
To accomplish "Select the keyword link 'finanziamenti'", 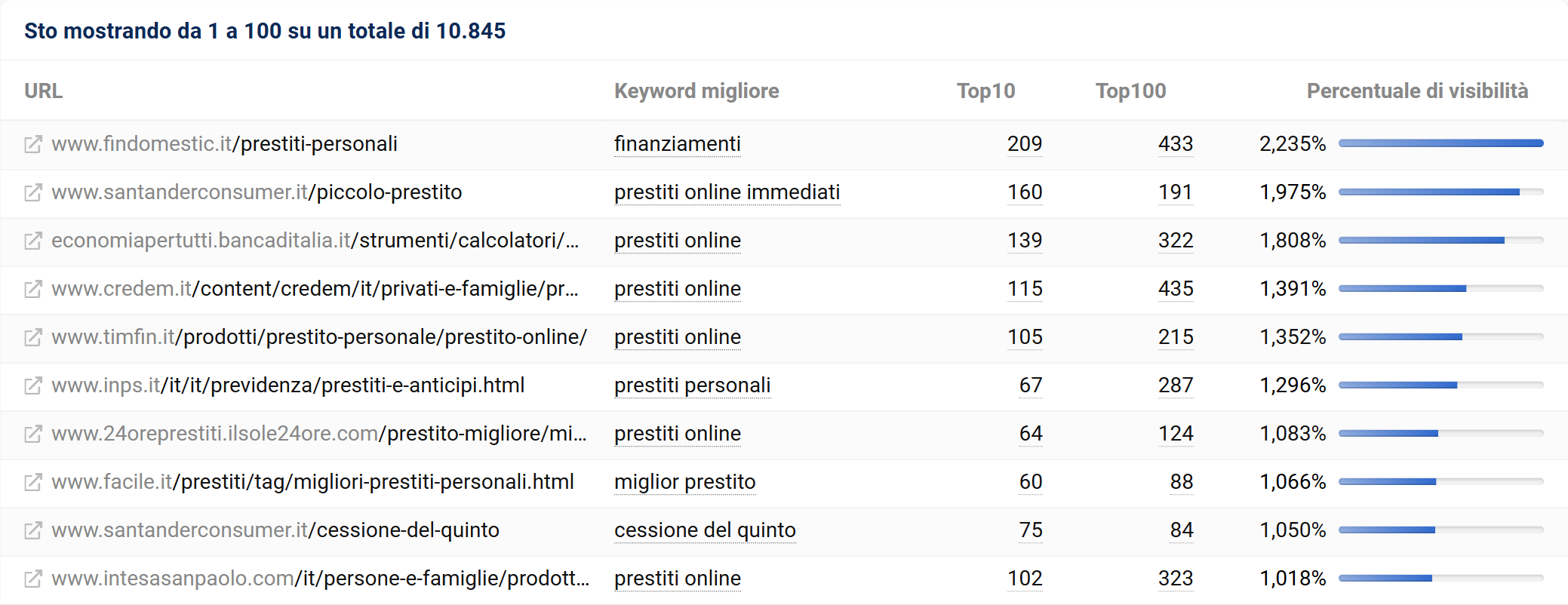I will [x=677, y=143].
